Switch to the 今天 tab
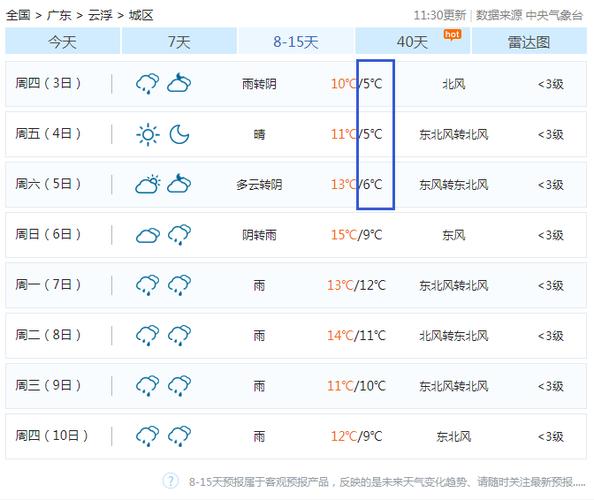594x500 pixels. tap(63, 41)
